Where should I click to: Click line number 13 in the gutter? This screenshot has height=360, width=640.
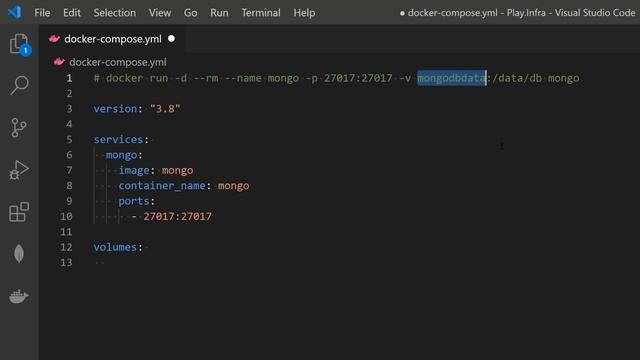coord(66,262)
